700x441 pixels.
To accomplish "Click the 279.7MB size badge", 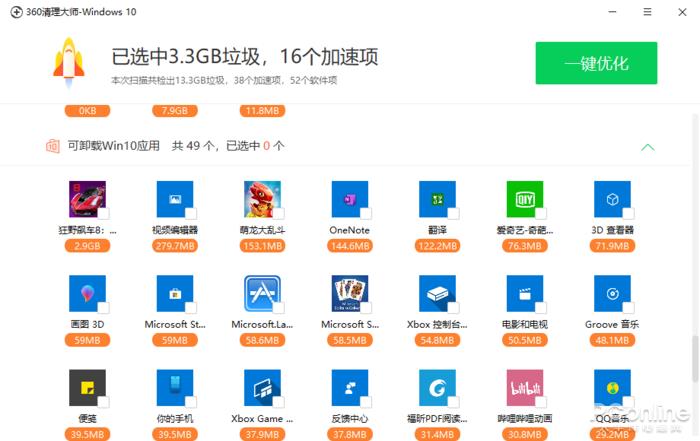I will [x=175, y=246].
